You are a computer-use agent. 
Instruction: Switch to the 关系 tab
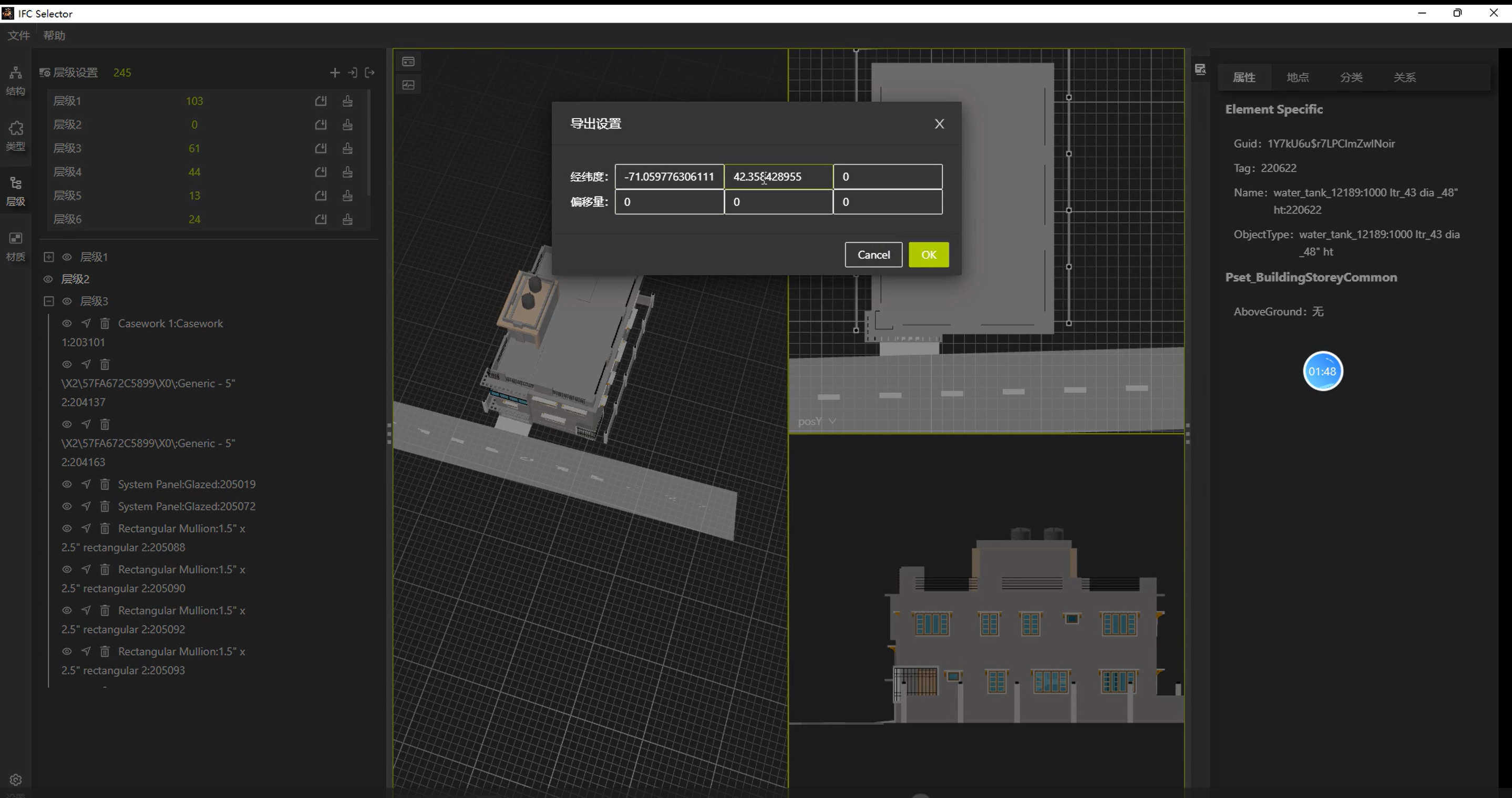point(1405,77)
